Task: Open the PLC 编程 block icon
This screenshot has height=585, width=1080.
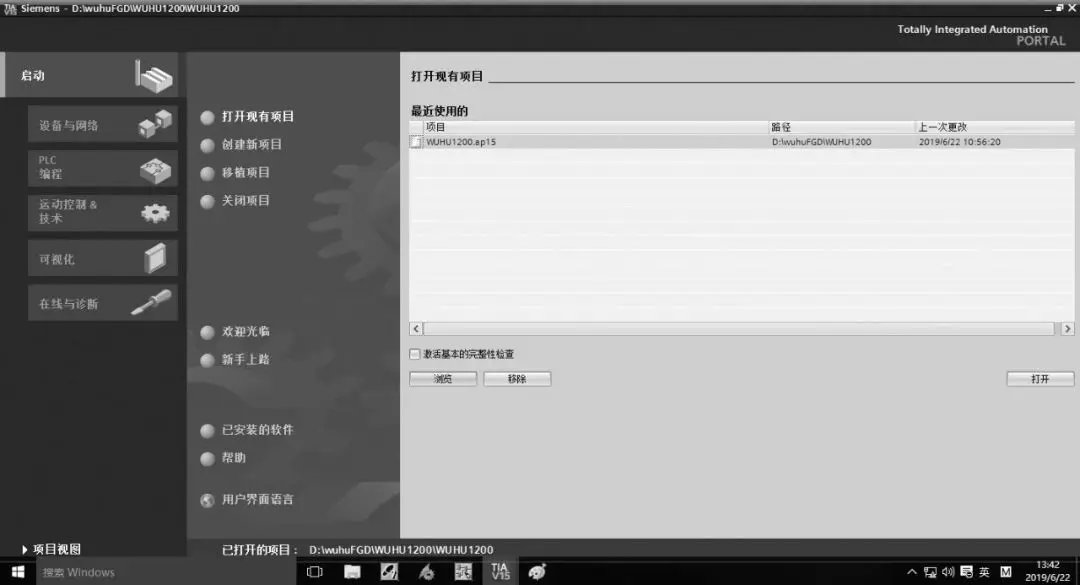Action: [x=155, y=169]
